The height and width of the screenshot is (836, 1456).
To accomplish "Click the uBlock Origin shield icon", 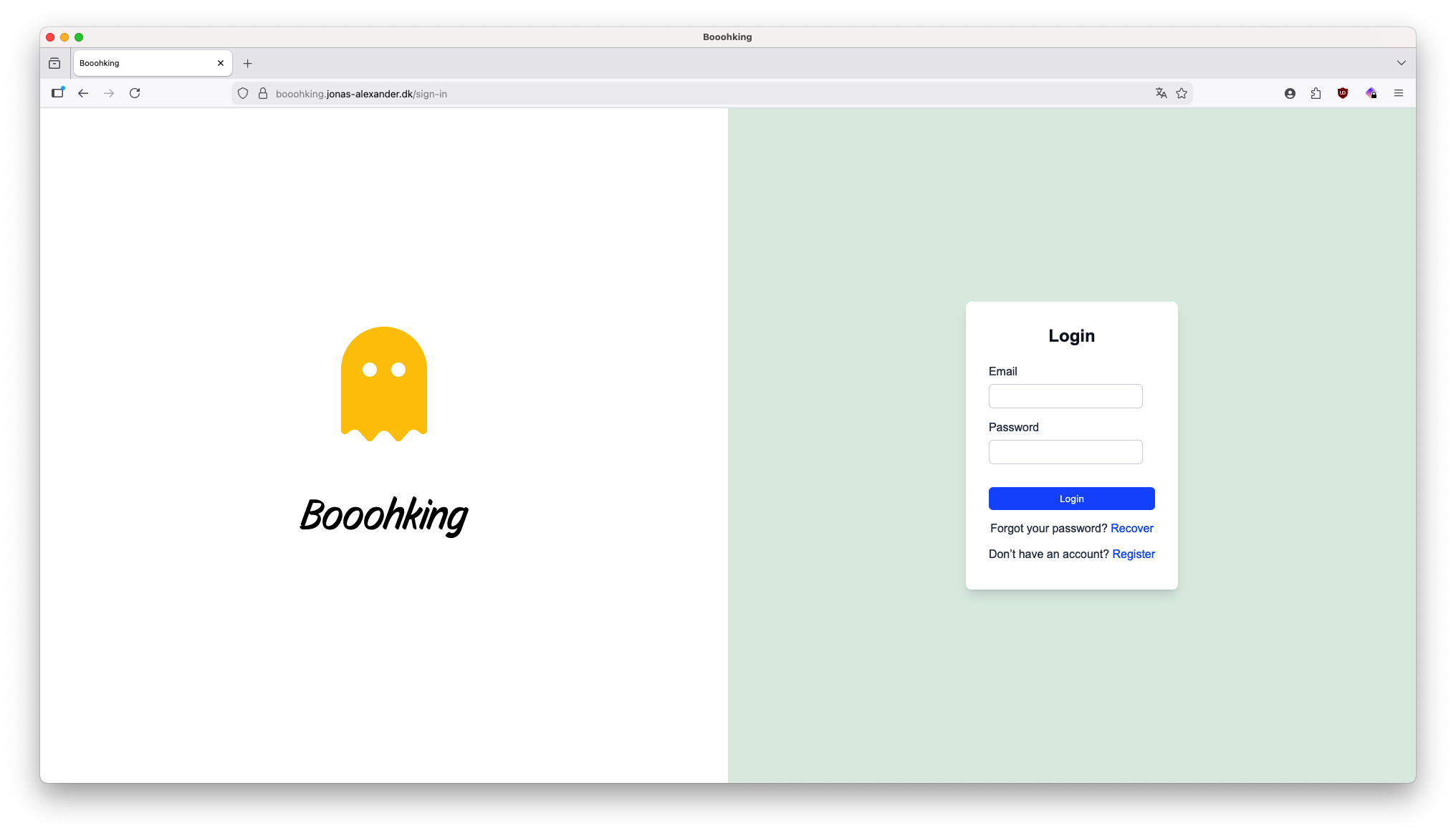I will point(1343,93).
